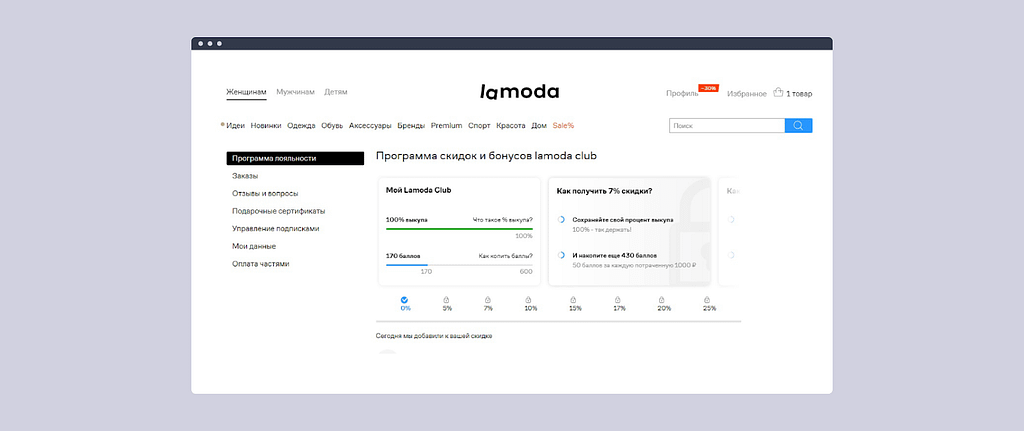Click the 'Мой Lamoda Club' card title
The image size is (1024, 431).
click(x=419, y=190)
